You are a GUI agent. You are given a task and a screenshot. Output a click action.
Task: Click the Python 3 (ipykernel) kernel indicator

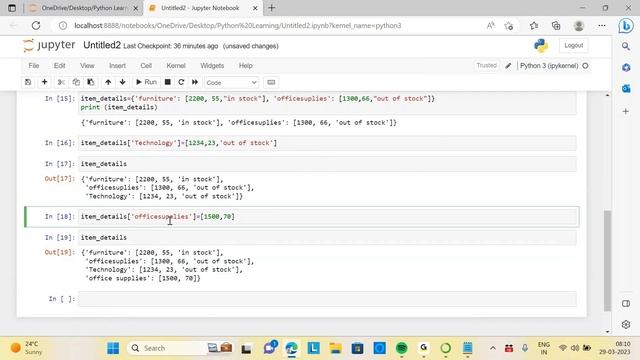[553, 66]
